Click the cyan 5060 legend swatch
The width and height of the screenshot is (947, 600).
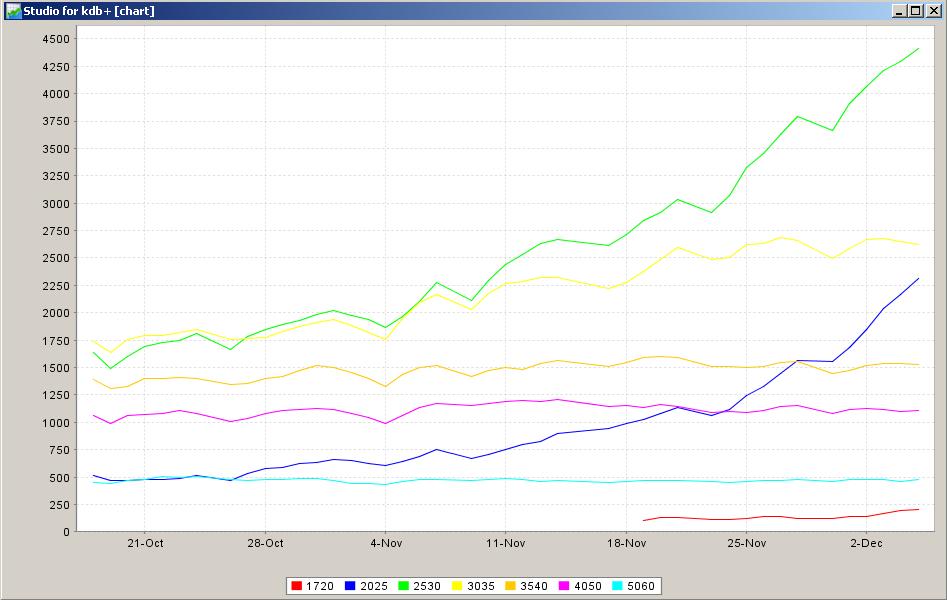click(617, 585)
